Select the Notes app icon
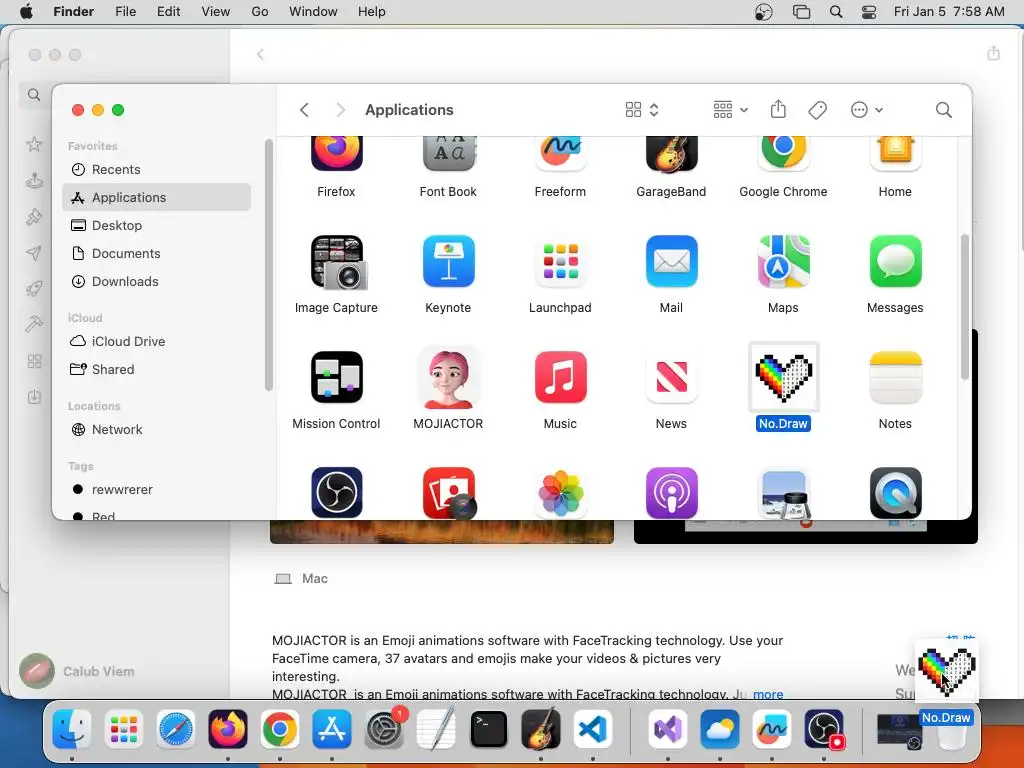Screen dimensions: 1024x768 tap(895, 377)
